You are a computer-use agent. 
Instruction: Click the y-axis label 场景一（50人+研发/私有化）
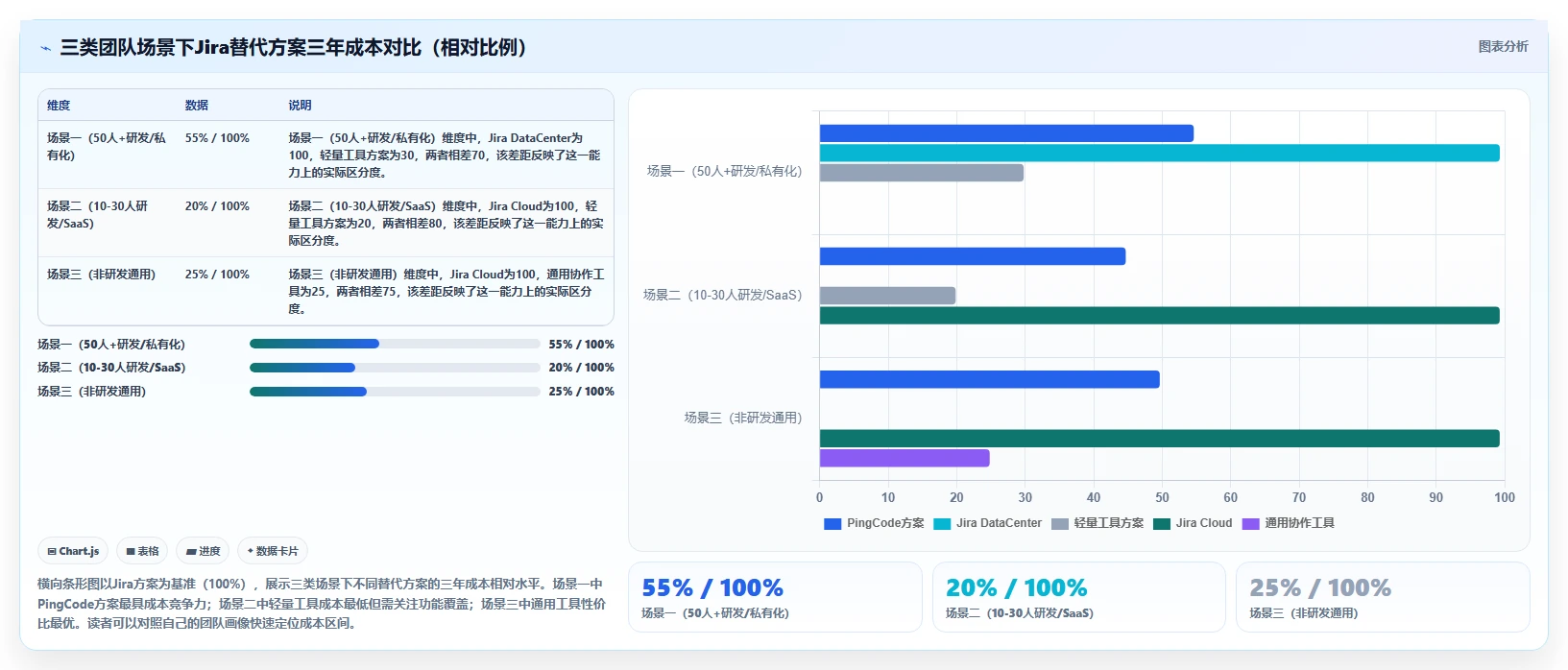(x=725, y=172)
